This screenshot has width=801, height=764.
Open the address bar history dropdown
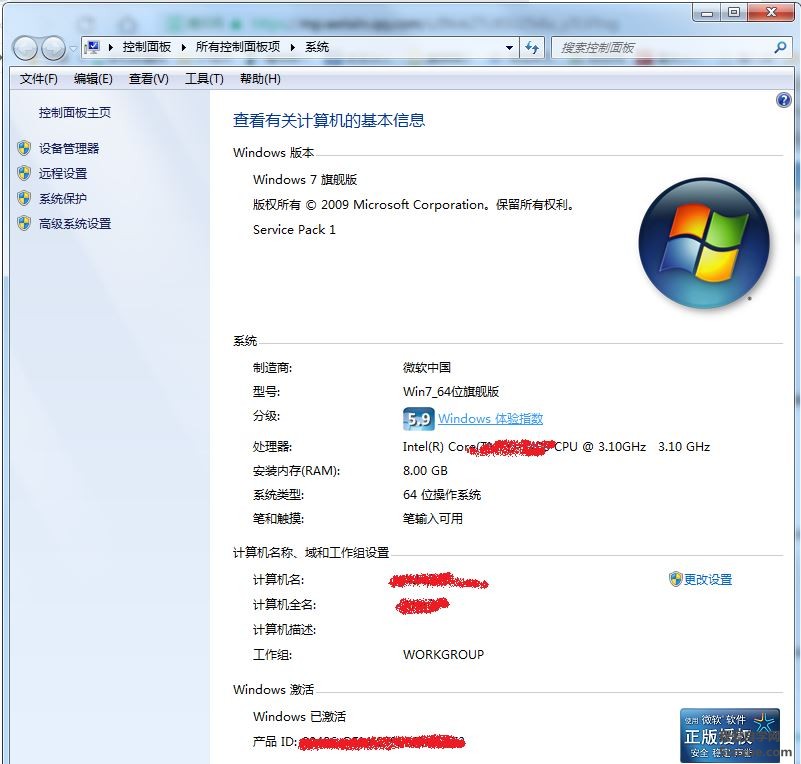509,48
